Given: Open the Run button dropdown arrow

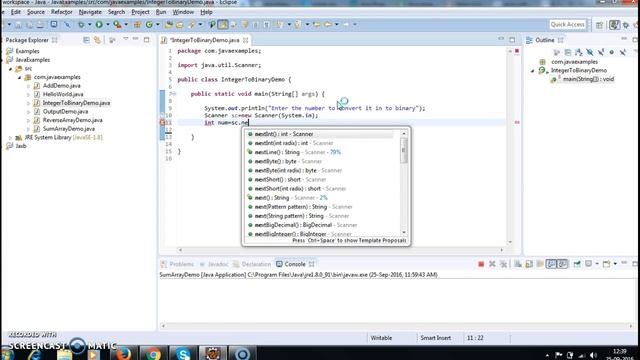Looking at the screenshot, I should coord(107,25).
